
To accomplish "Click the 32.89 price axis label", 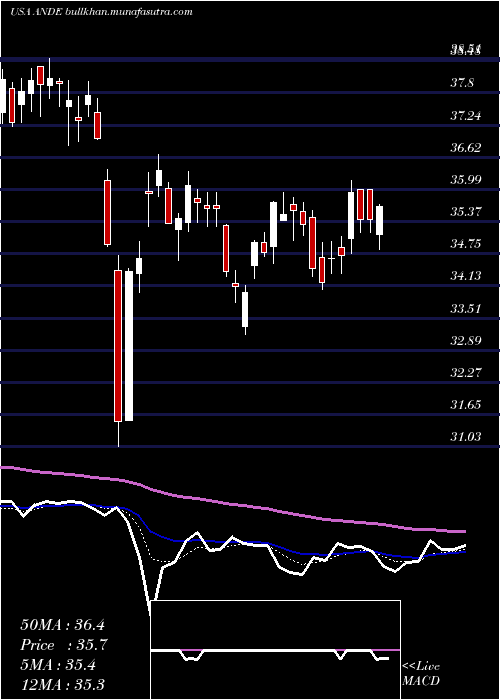I will click(465, 341).
